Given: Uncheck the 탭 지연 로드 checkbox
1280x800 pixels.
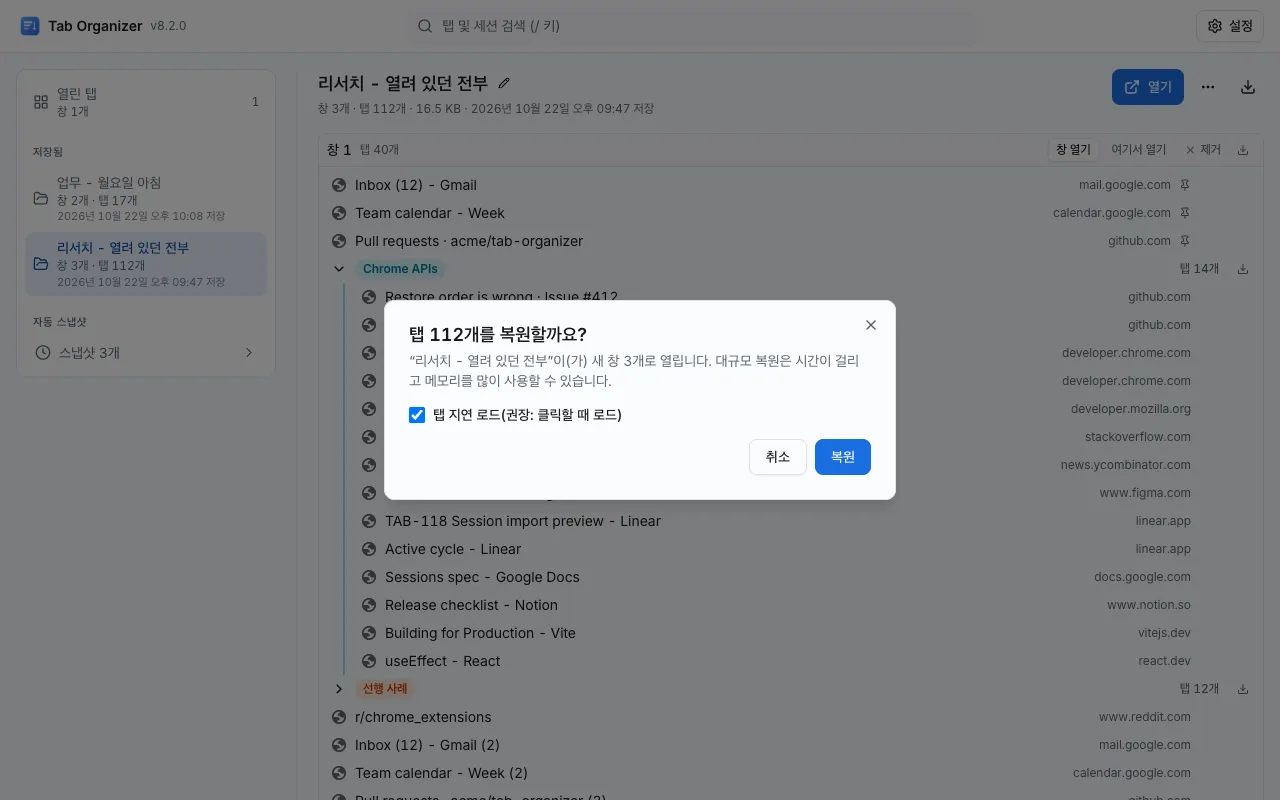Looking at the screenshot, I should coord(417,415).
